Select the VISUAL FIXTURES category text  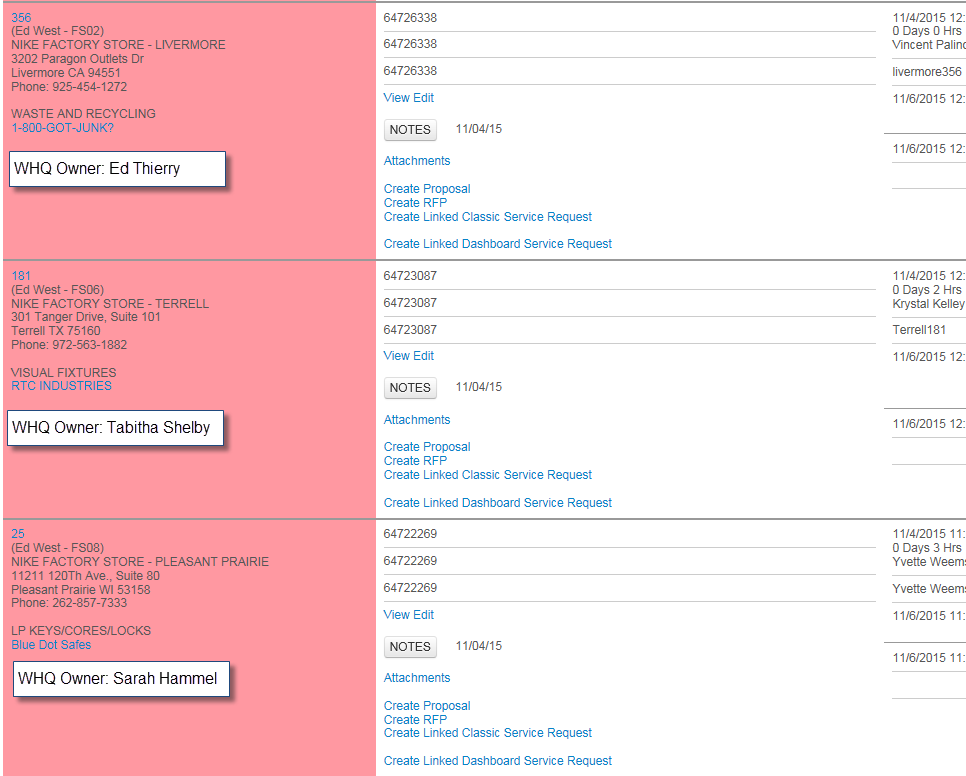[x=63, y=373]
